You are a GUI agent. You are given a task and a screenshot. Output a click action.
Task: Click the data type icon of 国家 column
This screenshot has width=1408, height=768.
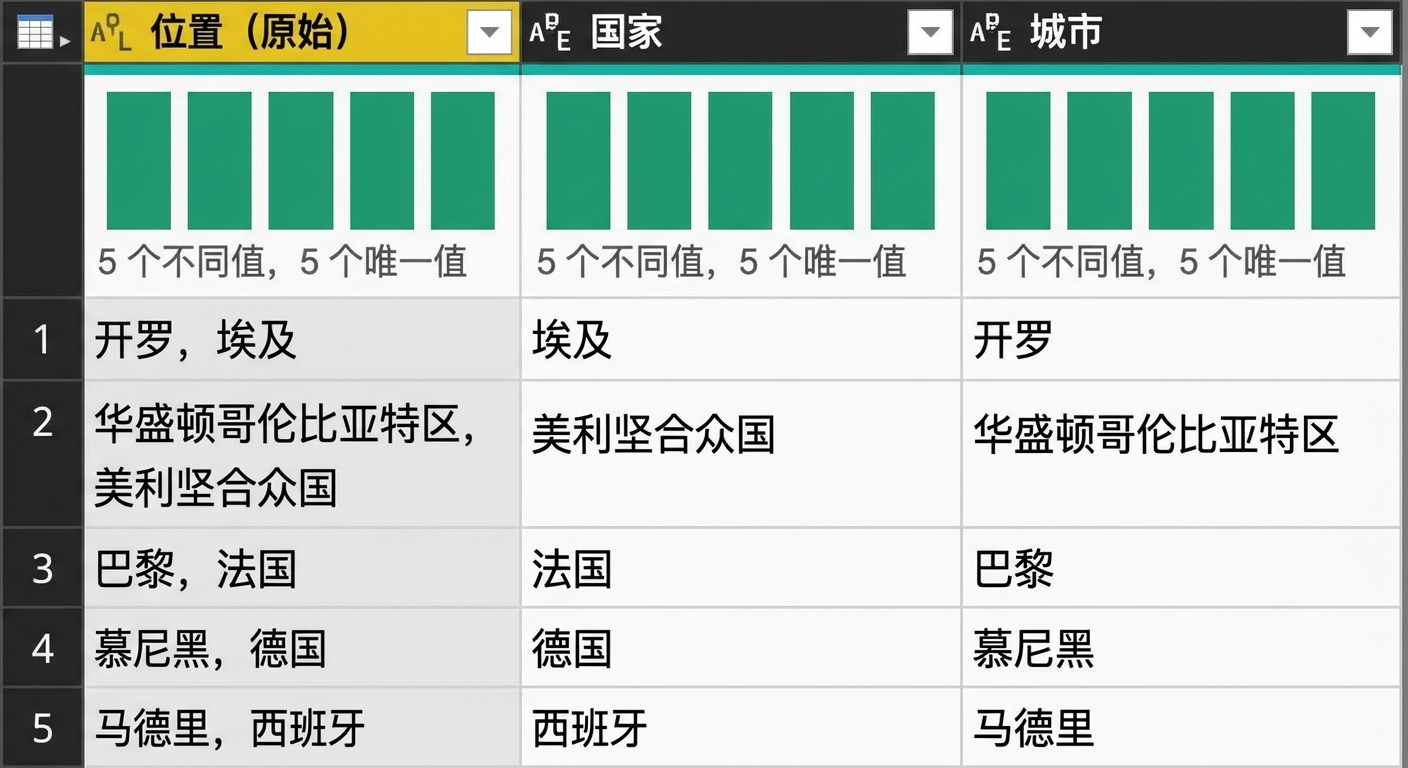click(550, 34)
